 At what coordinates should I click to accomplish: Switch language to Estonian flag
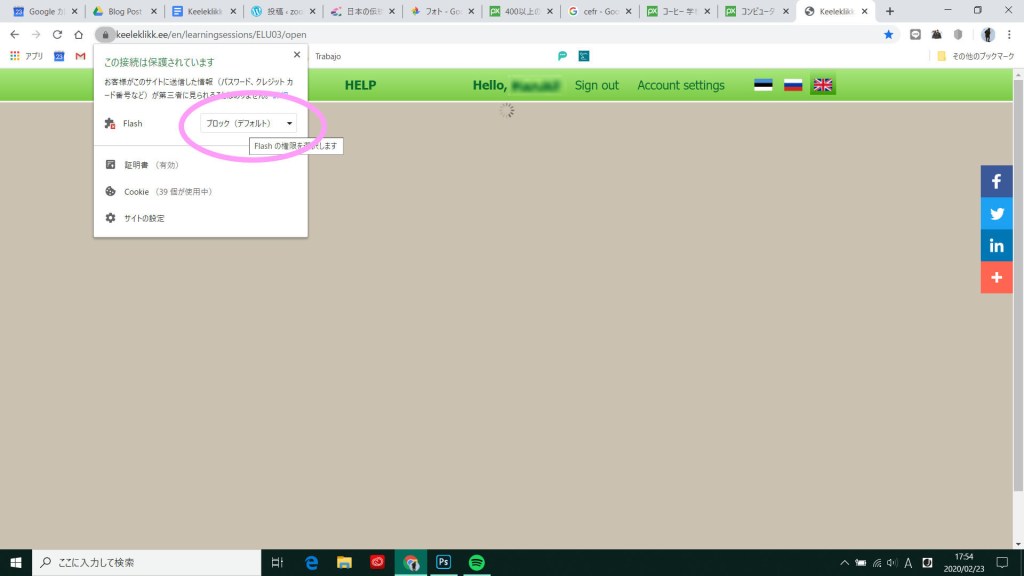pos(763,85)
